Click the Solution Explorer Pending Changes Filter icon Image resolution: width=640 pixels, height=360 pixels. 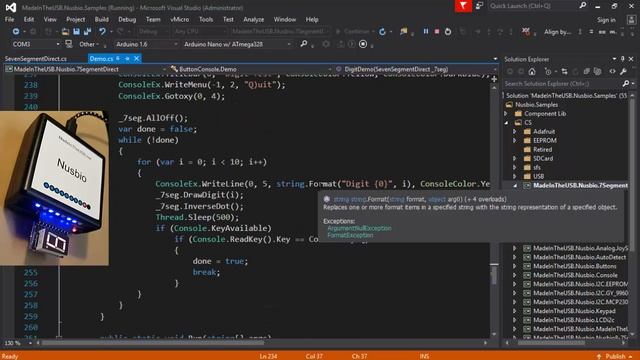(x=548, y=71)
